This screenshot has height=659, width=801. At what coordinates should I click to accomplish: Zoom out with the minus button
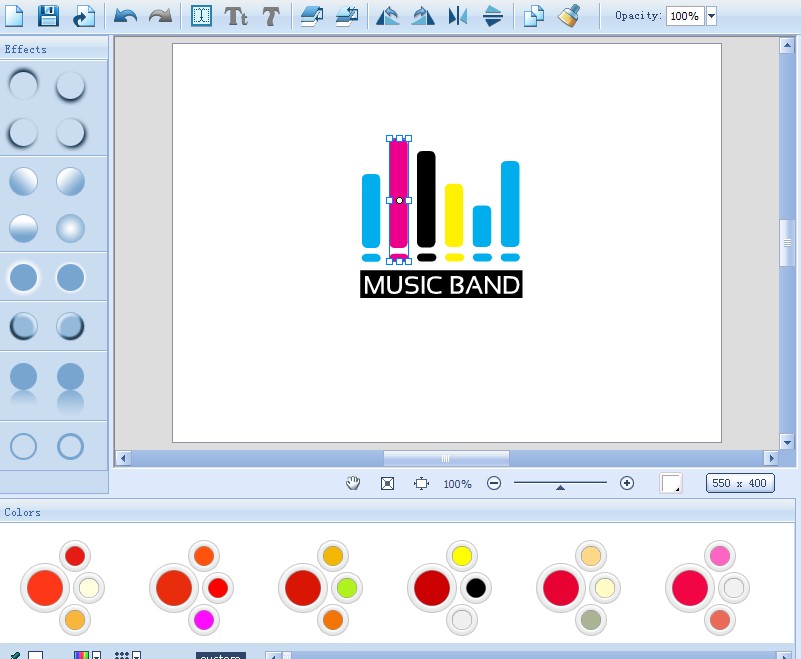tap(494, 483)
